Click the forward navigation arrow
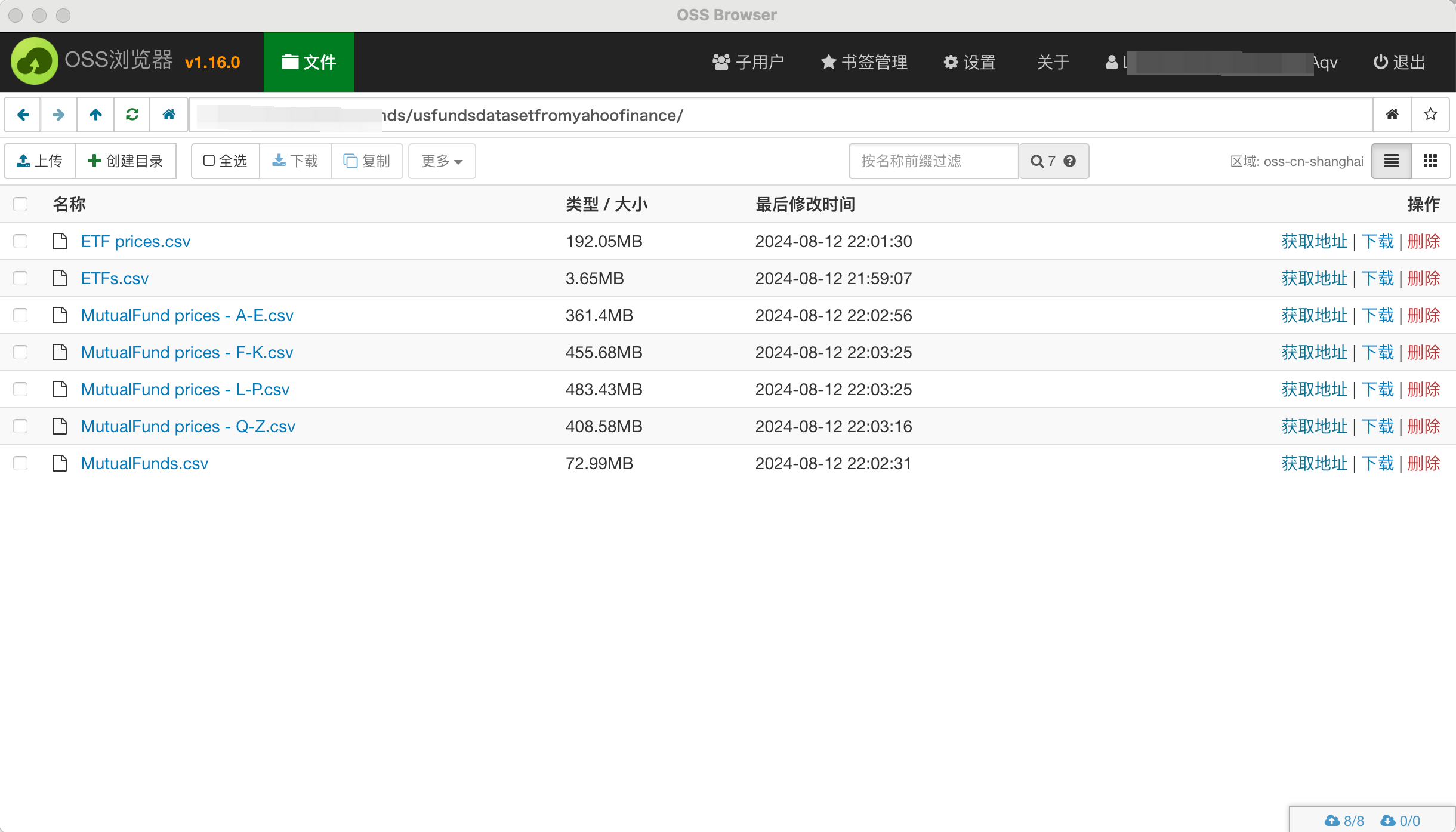This screenshot has width=1456, height=832. coord(58,115)
